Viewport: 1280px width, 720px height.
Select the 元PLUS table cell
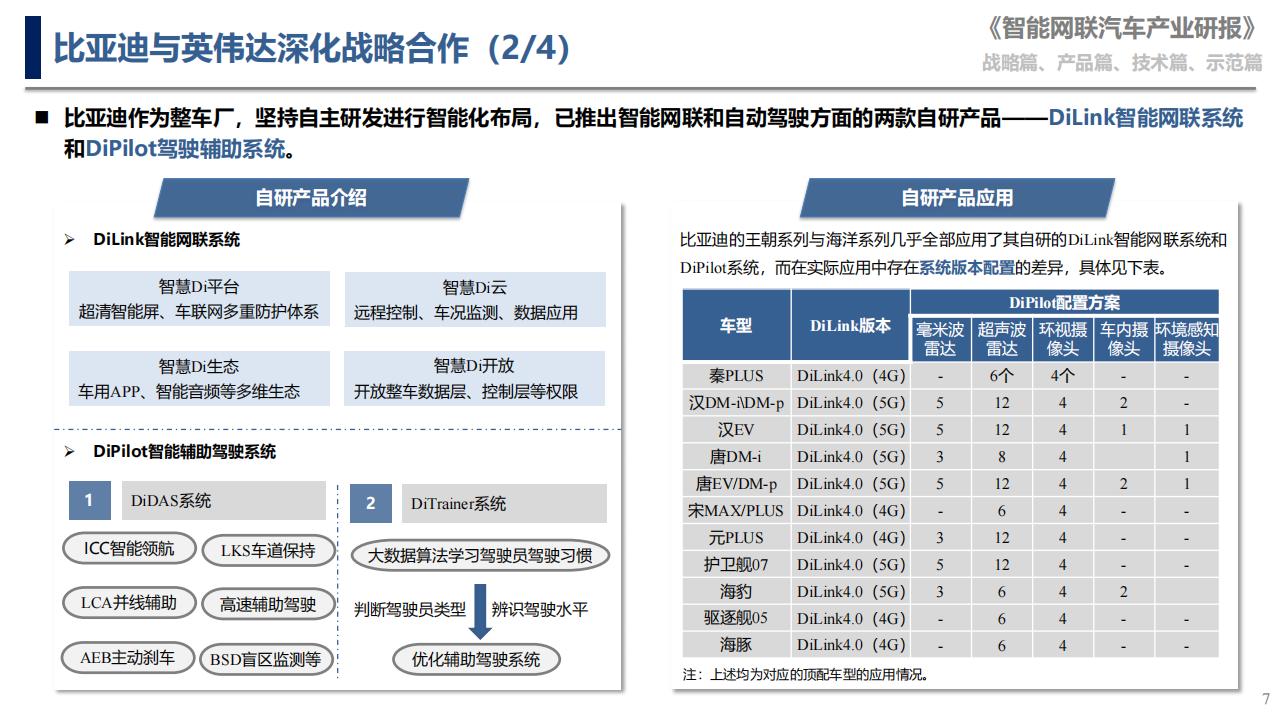tap(736, 538)
